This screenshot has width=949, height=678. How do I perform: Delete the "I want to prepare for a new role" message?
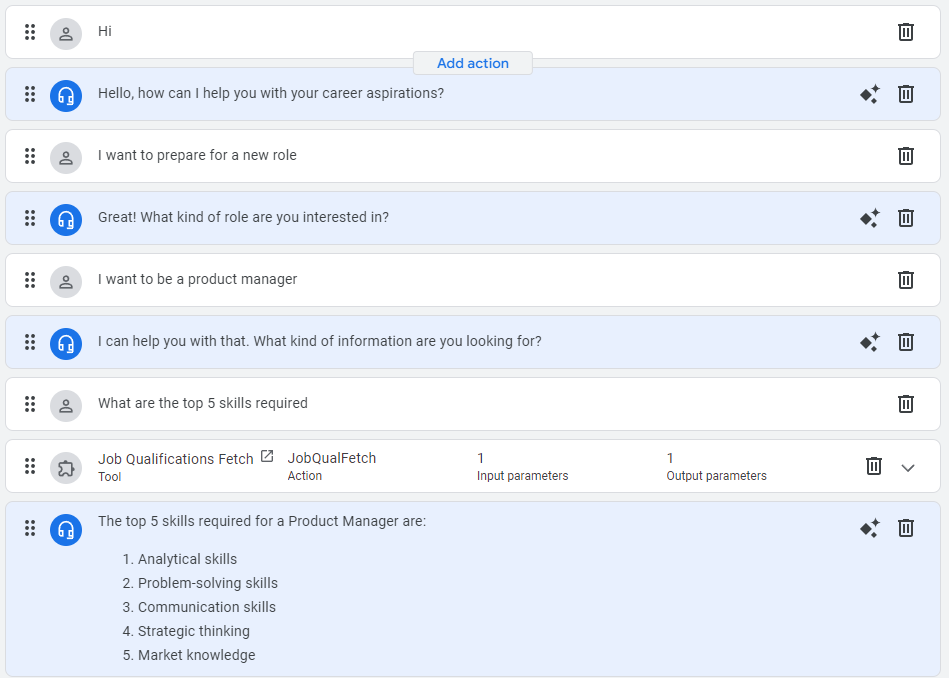[906, 156]
